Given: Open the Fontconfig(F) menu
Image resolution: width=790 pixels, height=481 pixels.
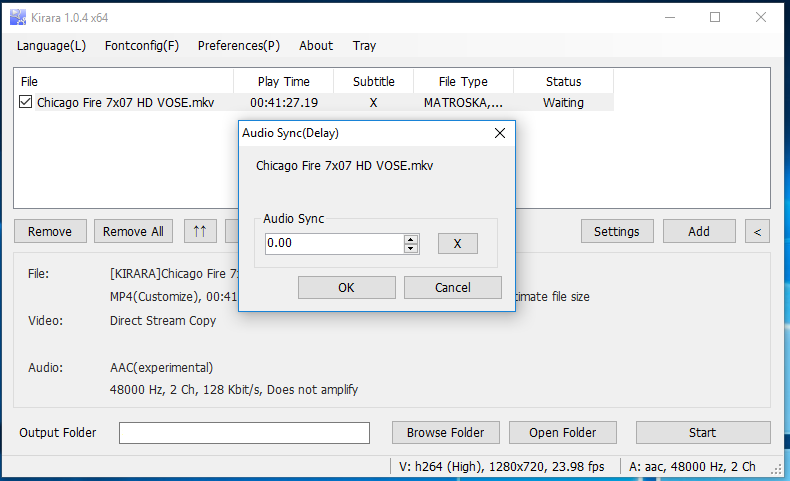Looking at the screenshot, I should pyautogui.click(x=142, y=45).
